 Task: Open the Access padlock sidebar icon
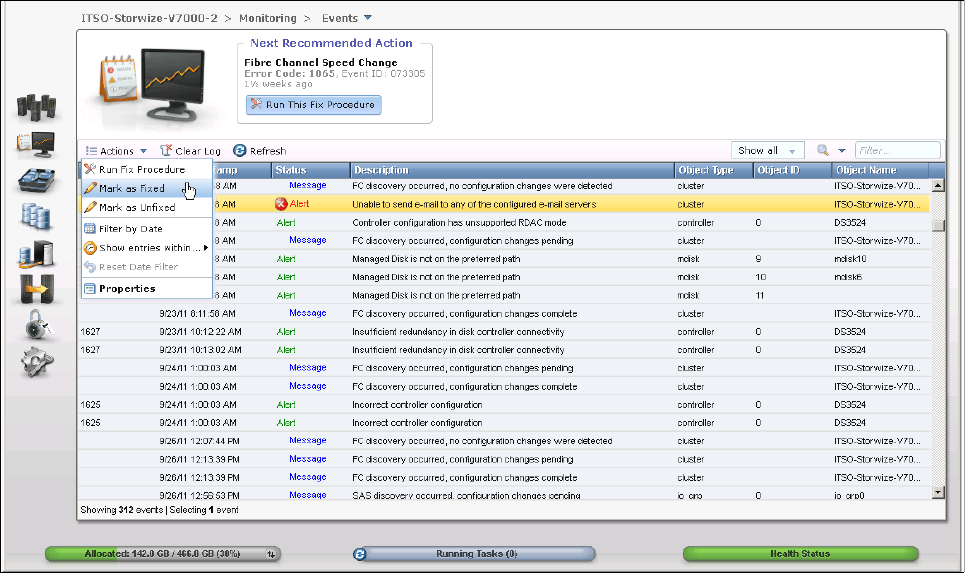(x=36, y=325)
